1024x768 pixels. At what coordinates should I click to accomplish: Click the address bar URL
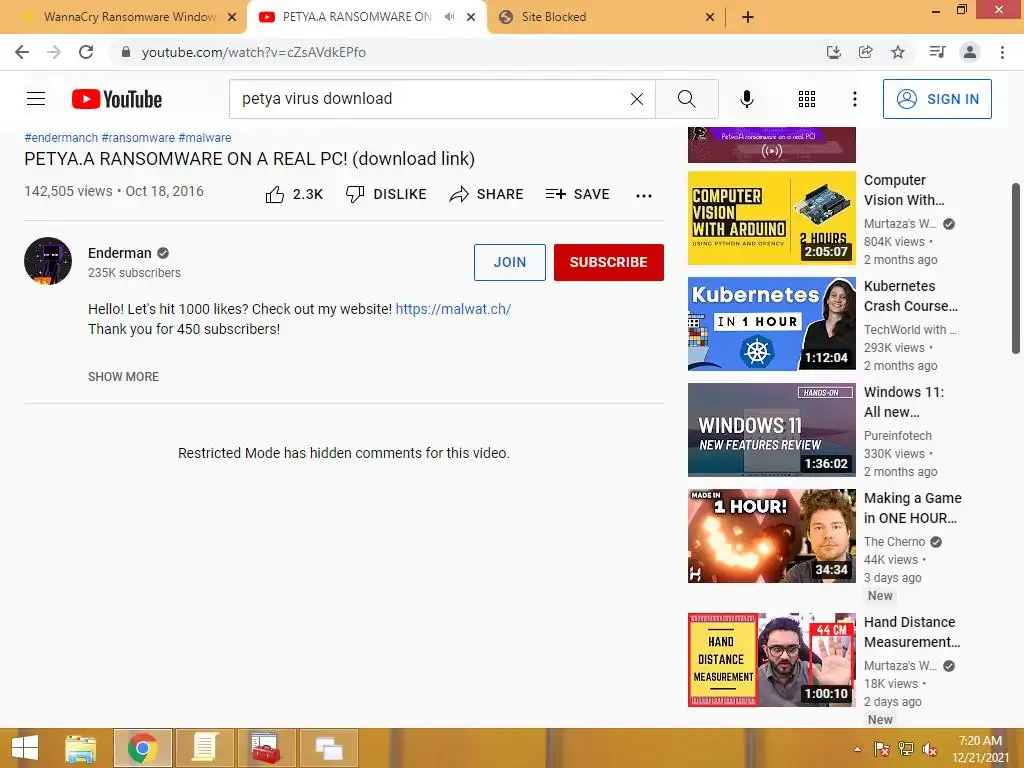point(254,52)
